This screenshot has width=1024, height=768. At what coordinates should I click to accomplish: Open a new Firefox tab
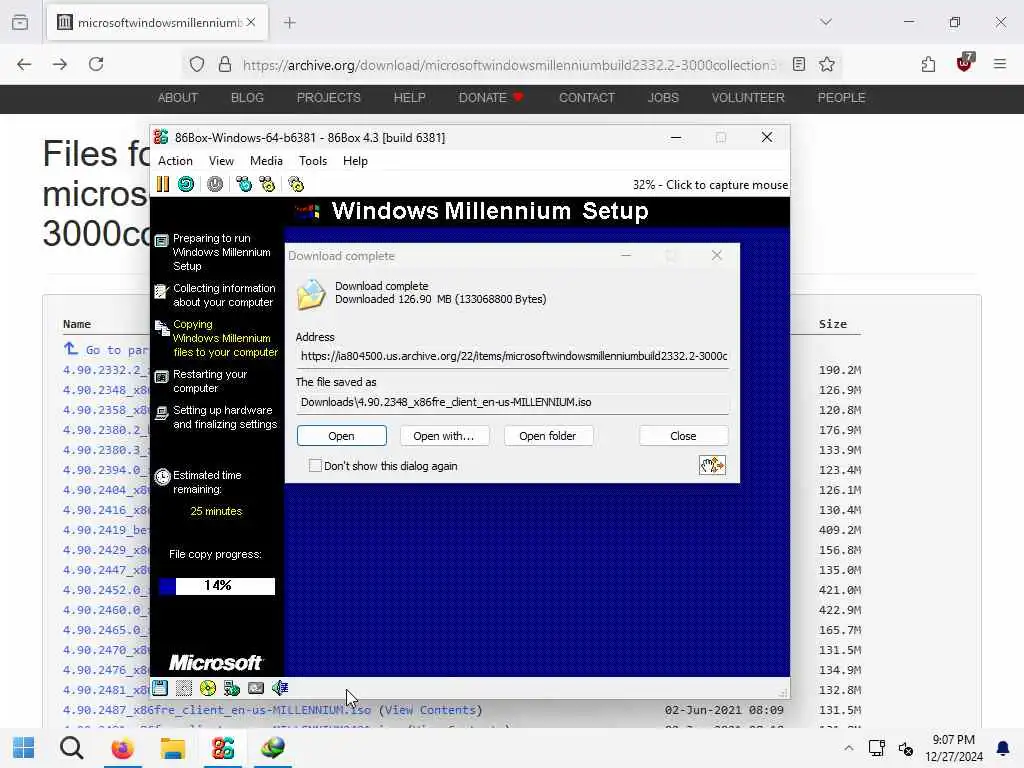point(290,22)
